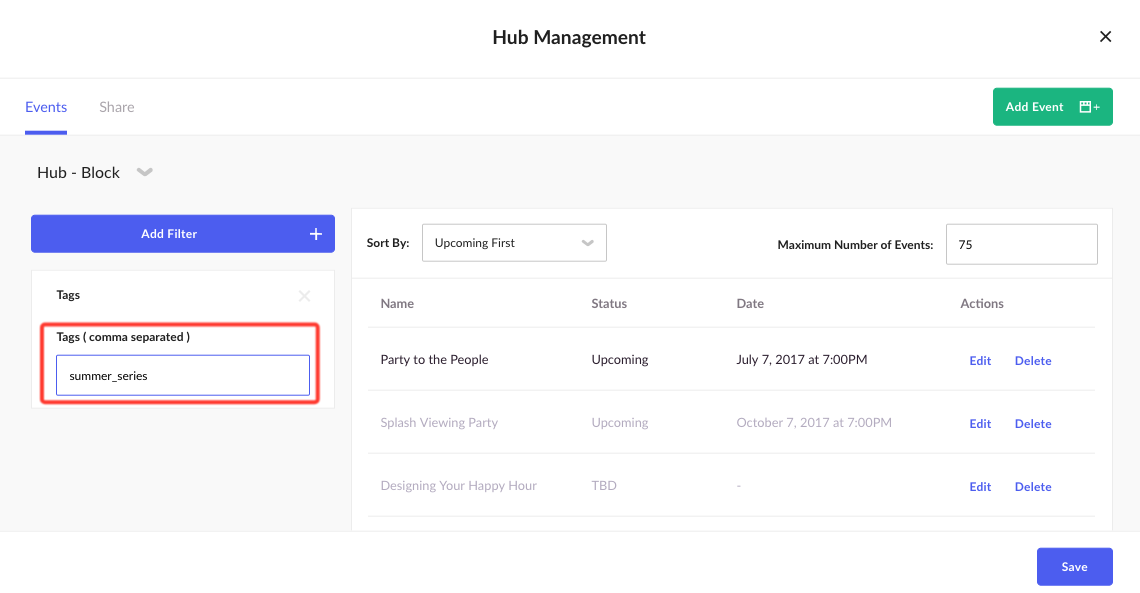Viewport: 1140px width, 593px height.
Task: Click the calendar plus icon on Add Event
Action: click(1089, 107)
